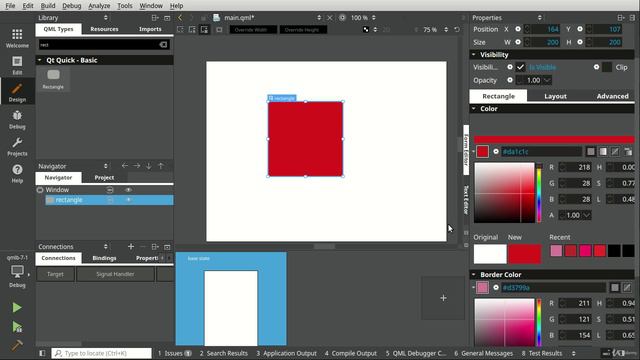Move navigator item right arrow
640x360 pixels.
tap(137, 166)
